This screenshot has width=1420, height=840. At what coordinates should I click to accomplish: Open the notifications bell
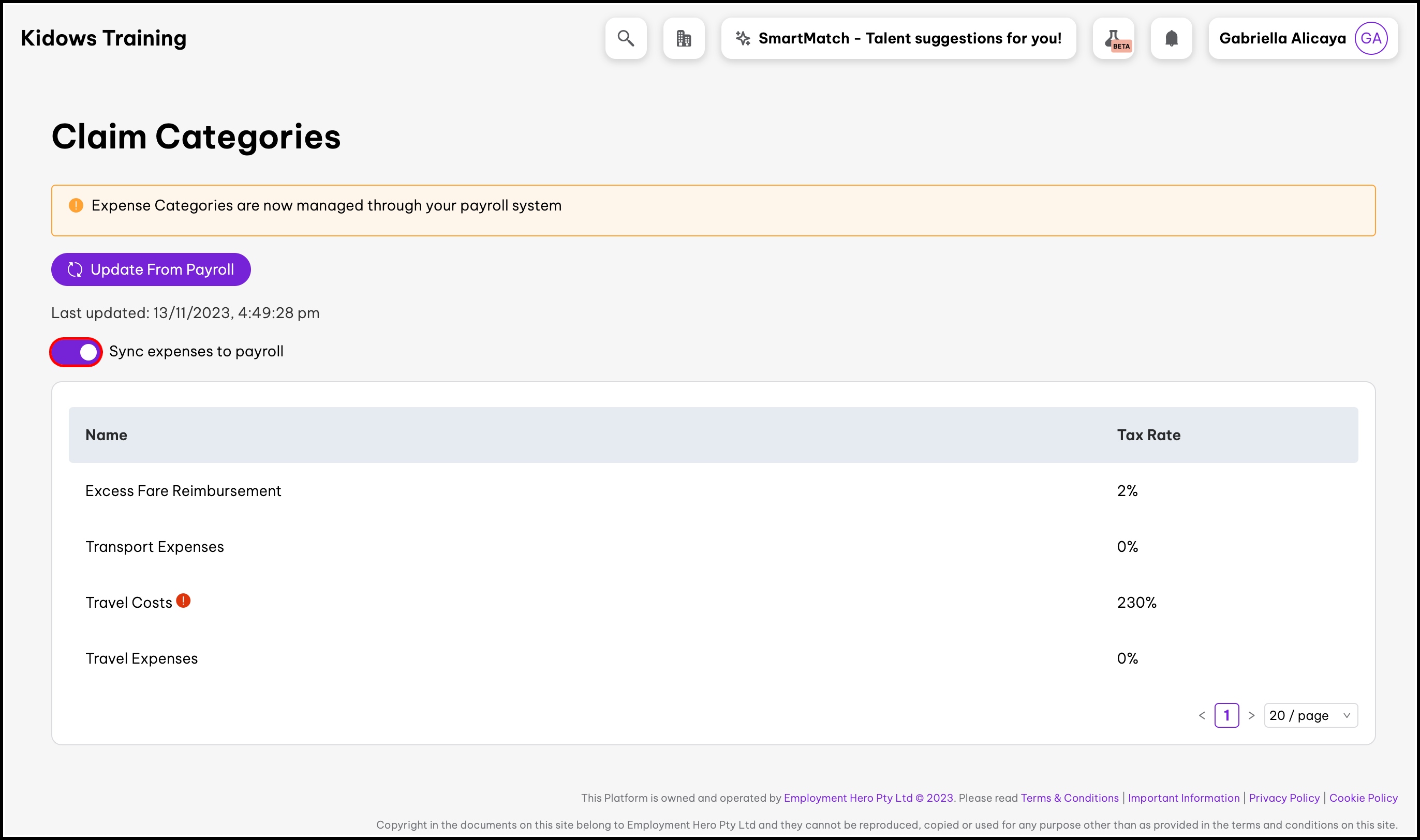(1171, 38)
